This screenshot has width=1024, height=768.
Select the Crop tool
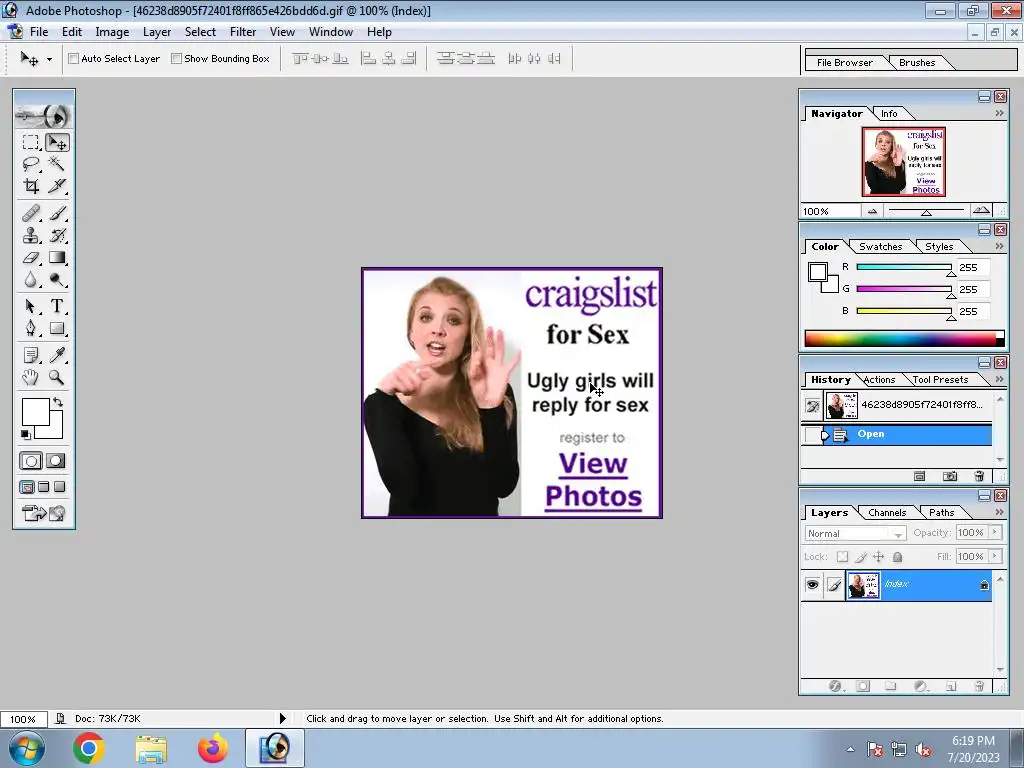(x=31, y=186)
